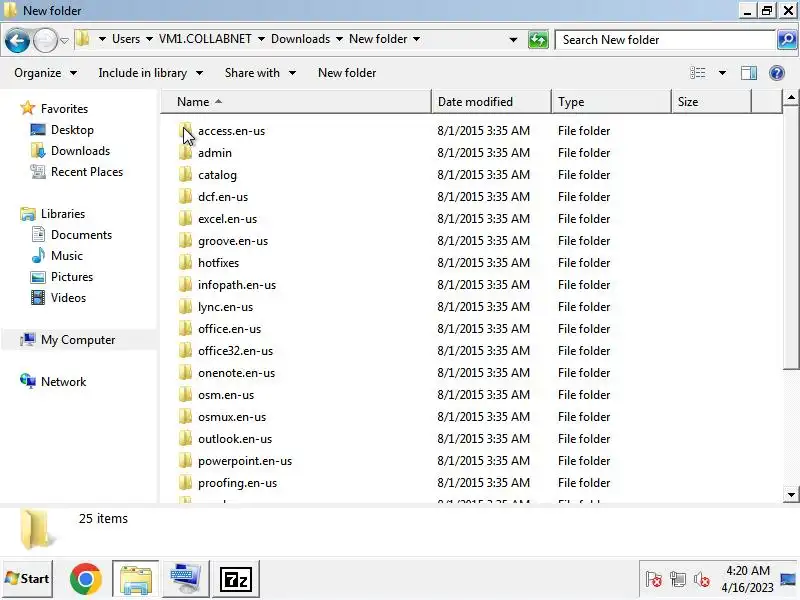
Task: Open recent pages dropdown near Forward button
Action: [x=64, y=40]
